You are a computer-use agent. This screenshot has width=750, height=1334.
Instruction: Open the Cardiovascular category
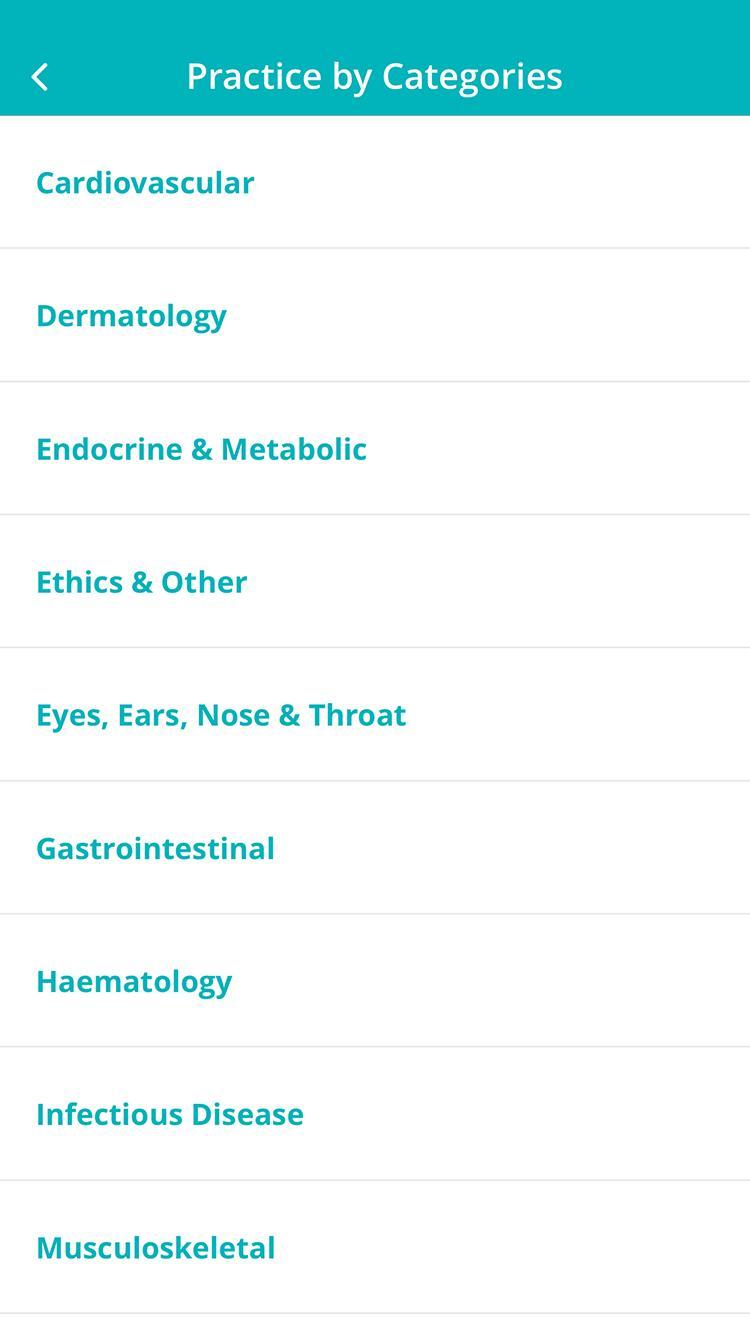point(145,183)
